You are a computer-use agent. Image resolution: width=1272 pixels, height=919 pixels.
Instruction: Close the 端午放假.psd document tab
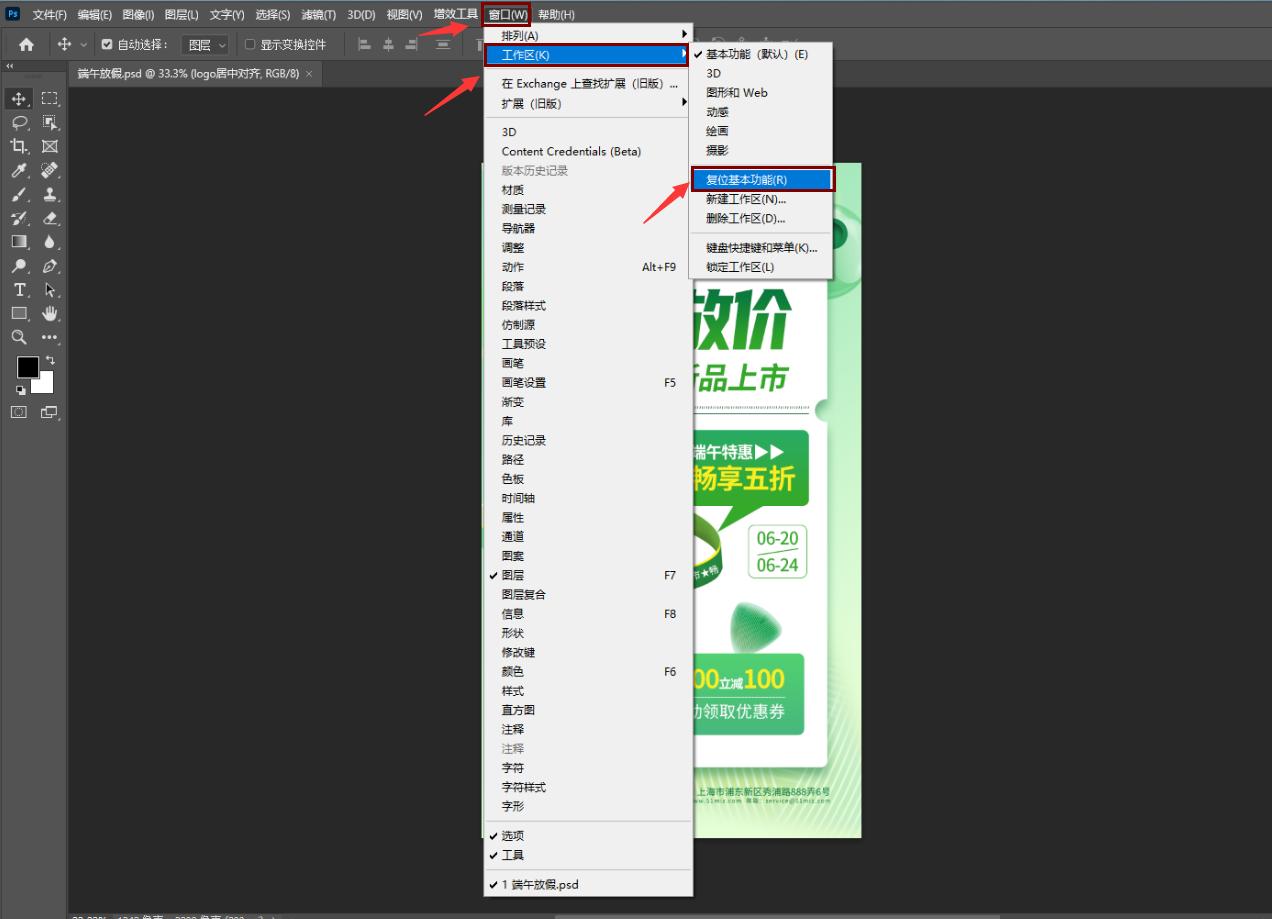click(x=309, y=74)
